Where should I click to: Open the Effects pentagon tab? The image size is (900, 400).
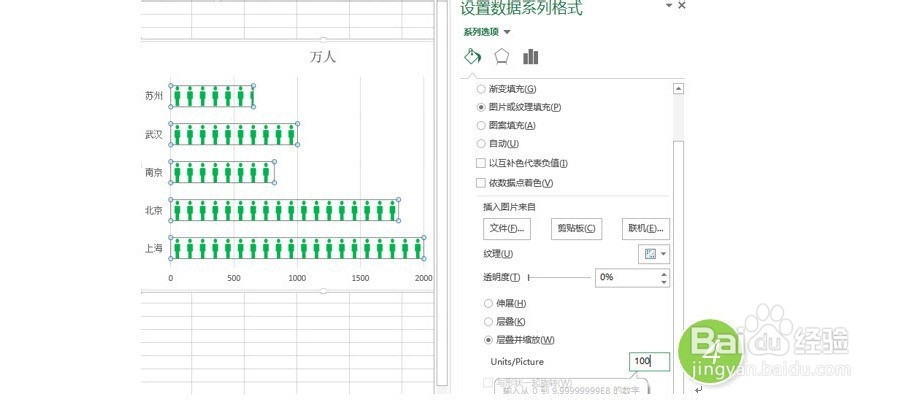coord(502,56)
